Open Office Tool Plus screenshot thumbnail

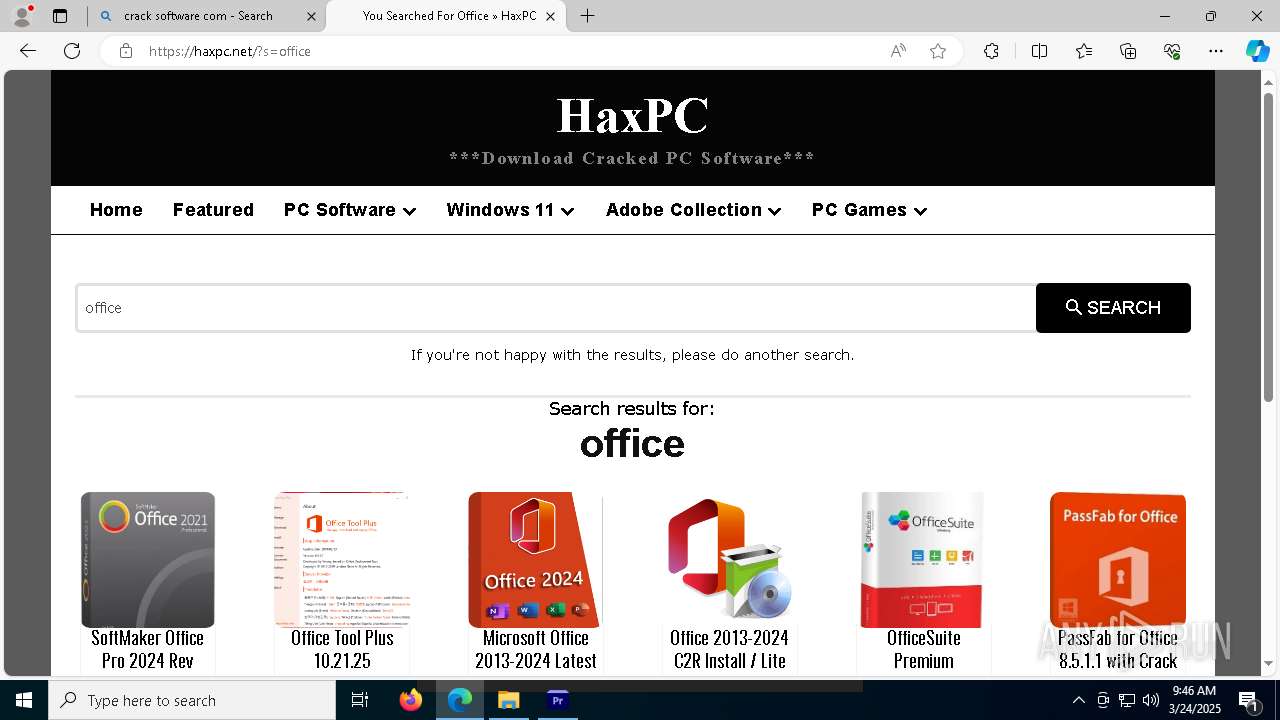pos(342,560)
